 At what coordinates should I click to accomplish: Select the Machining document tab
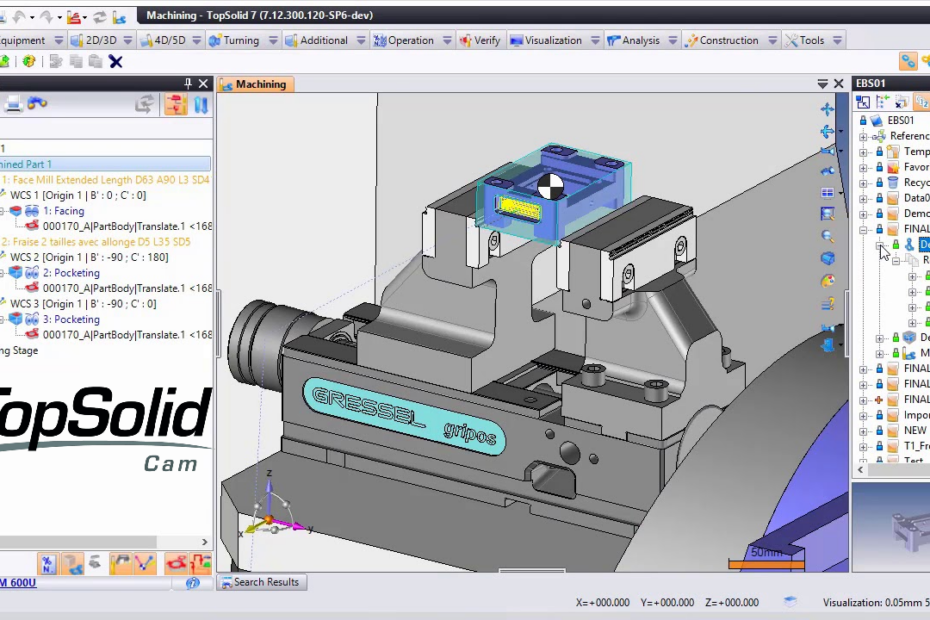[255, 84]
